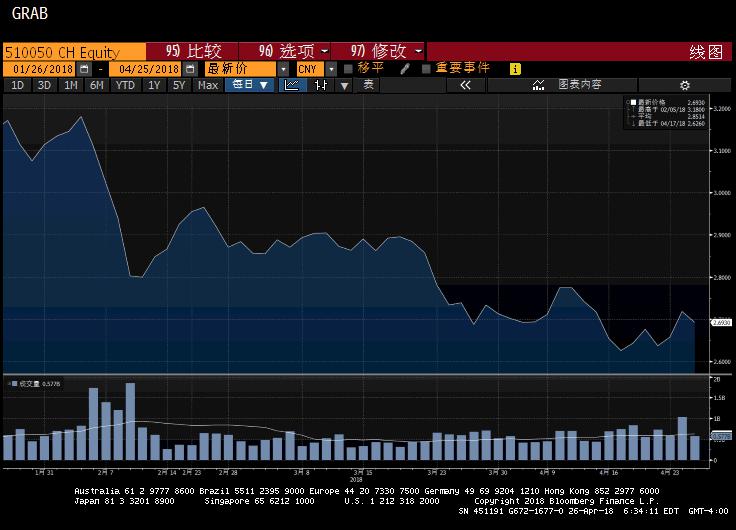Open the 每日 frequency dropdown
736x530 pixels.
[250, 86]
